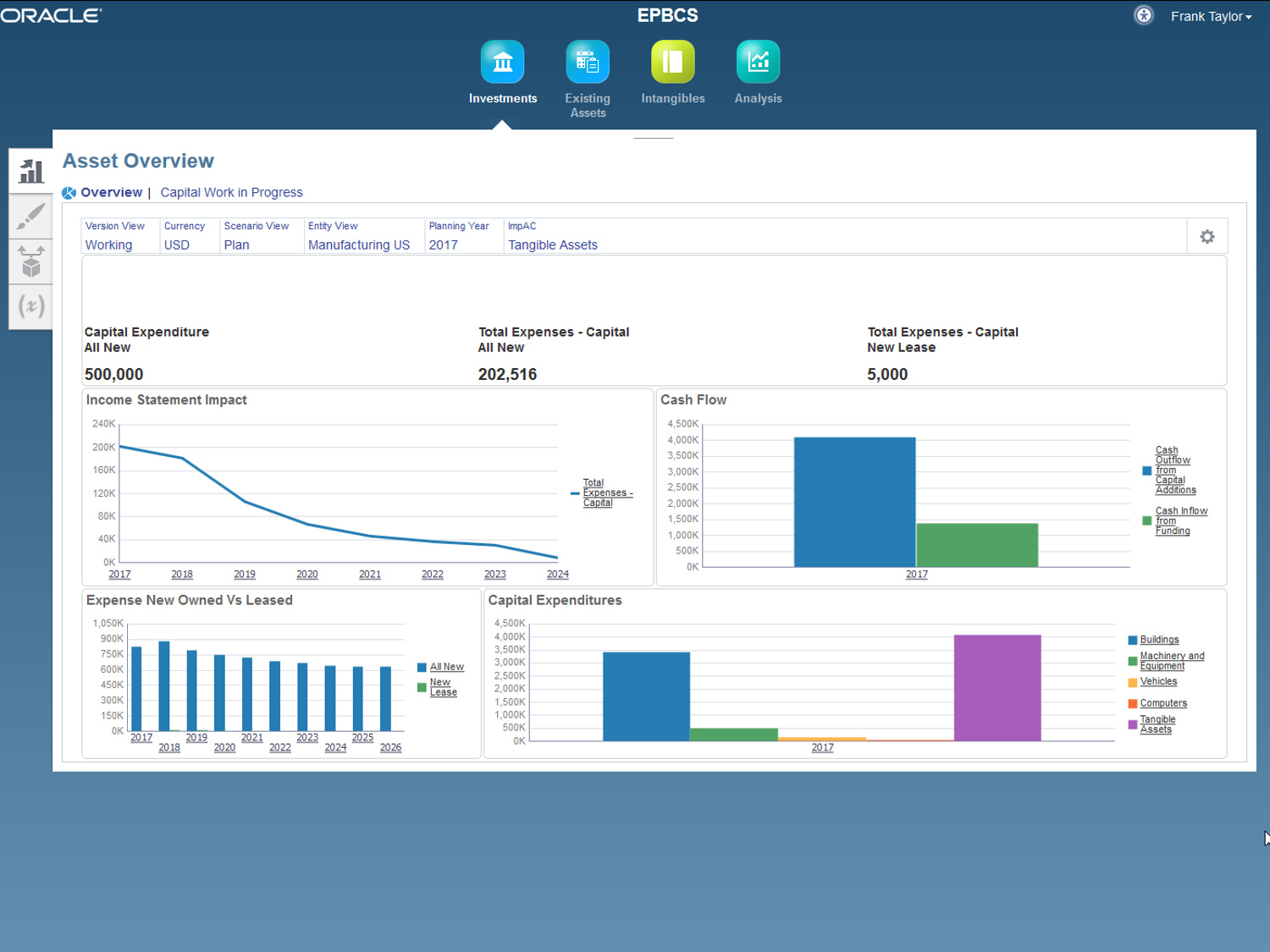
Task: Click the purple Tangible Assets bar
Action: [997, 687]
